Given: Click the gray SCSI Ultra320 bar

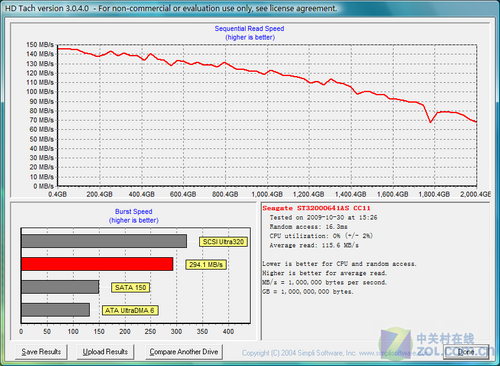Looking at the screenshot, I should pyautogui.click(x=104, y=241).
